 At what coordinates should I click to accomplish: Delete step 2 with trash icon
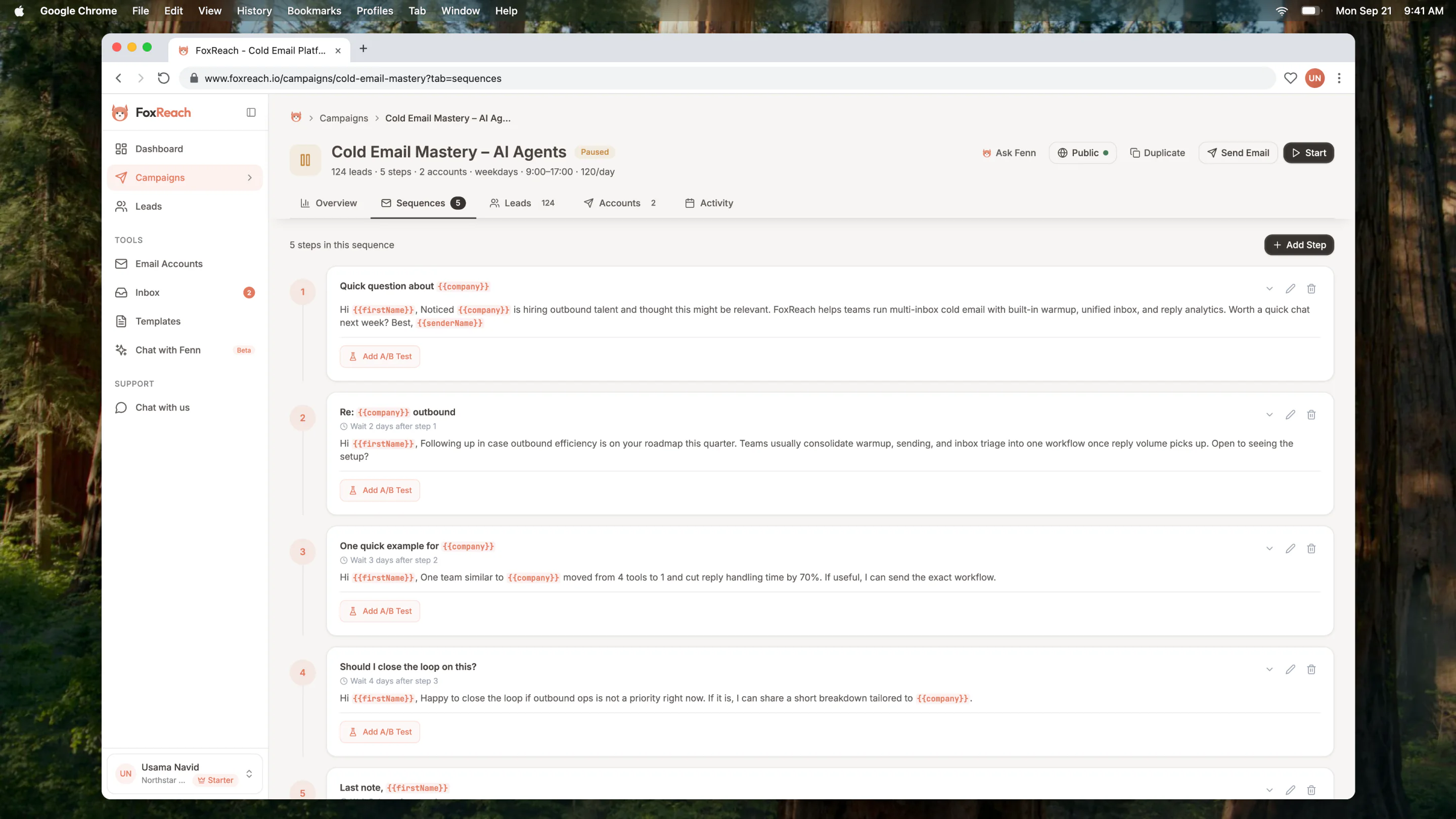(1311, 415)
